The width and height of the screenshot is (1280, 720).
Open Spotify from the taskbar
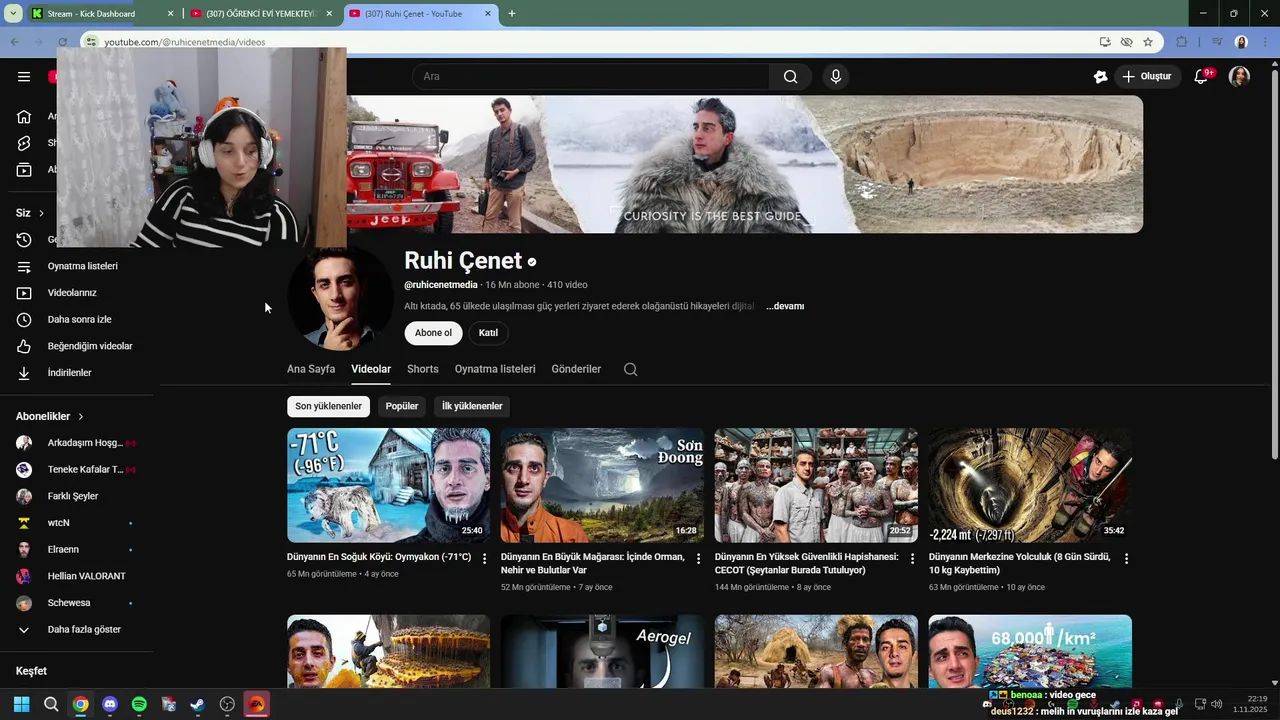pyautogui.click(x=139, y=704)
